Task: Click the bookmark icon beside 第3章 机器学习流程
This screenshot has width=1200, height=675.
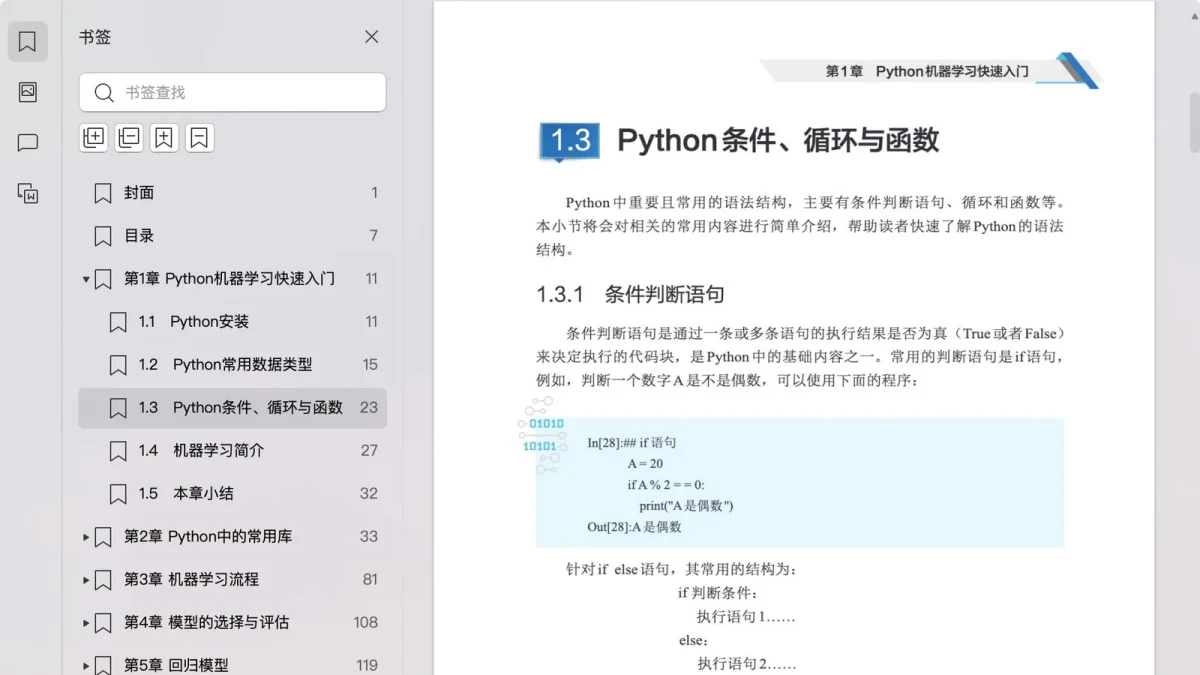Action: [103, 580]
